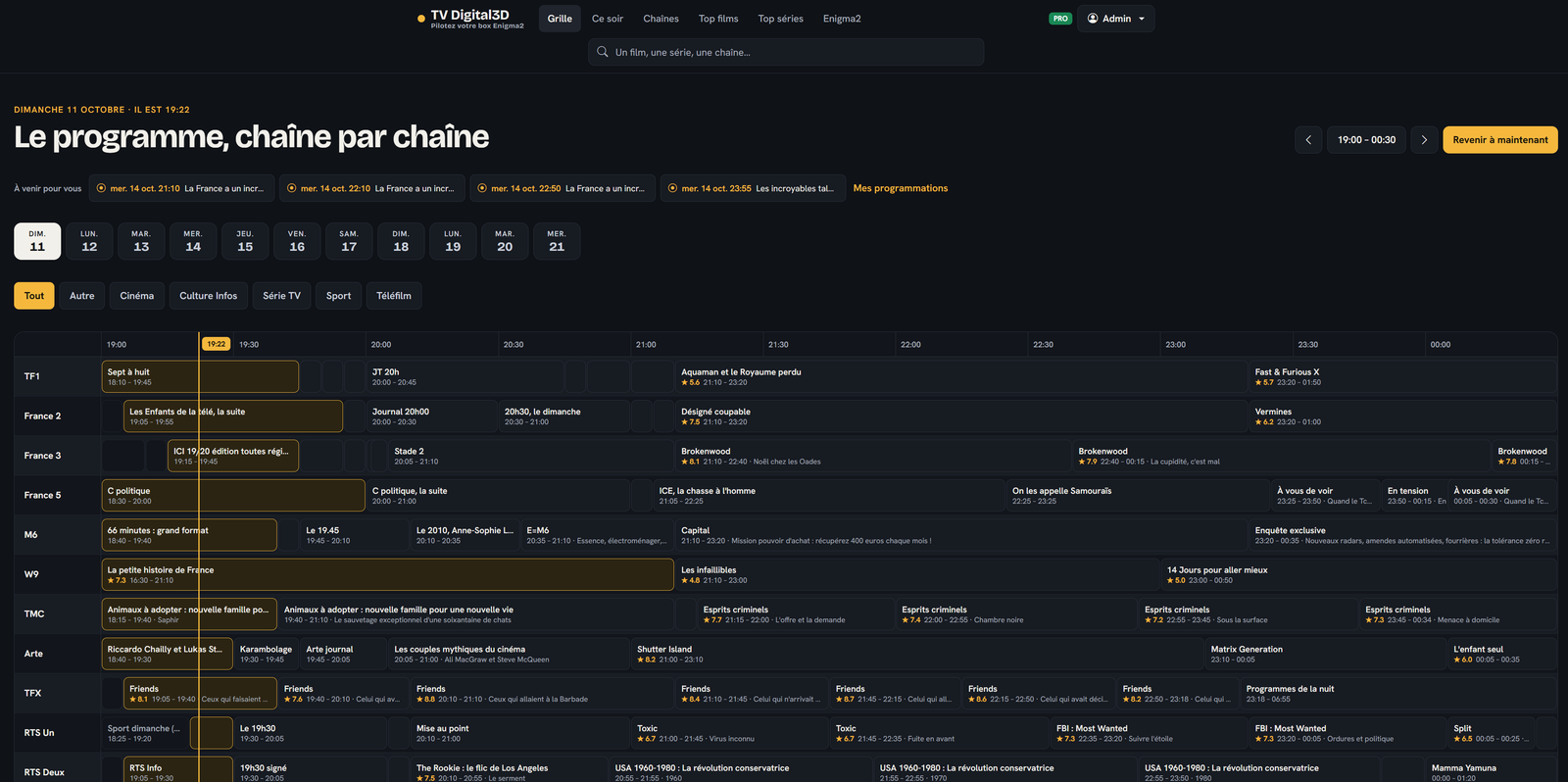Select day MAR. 20

click(505, 241)
